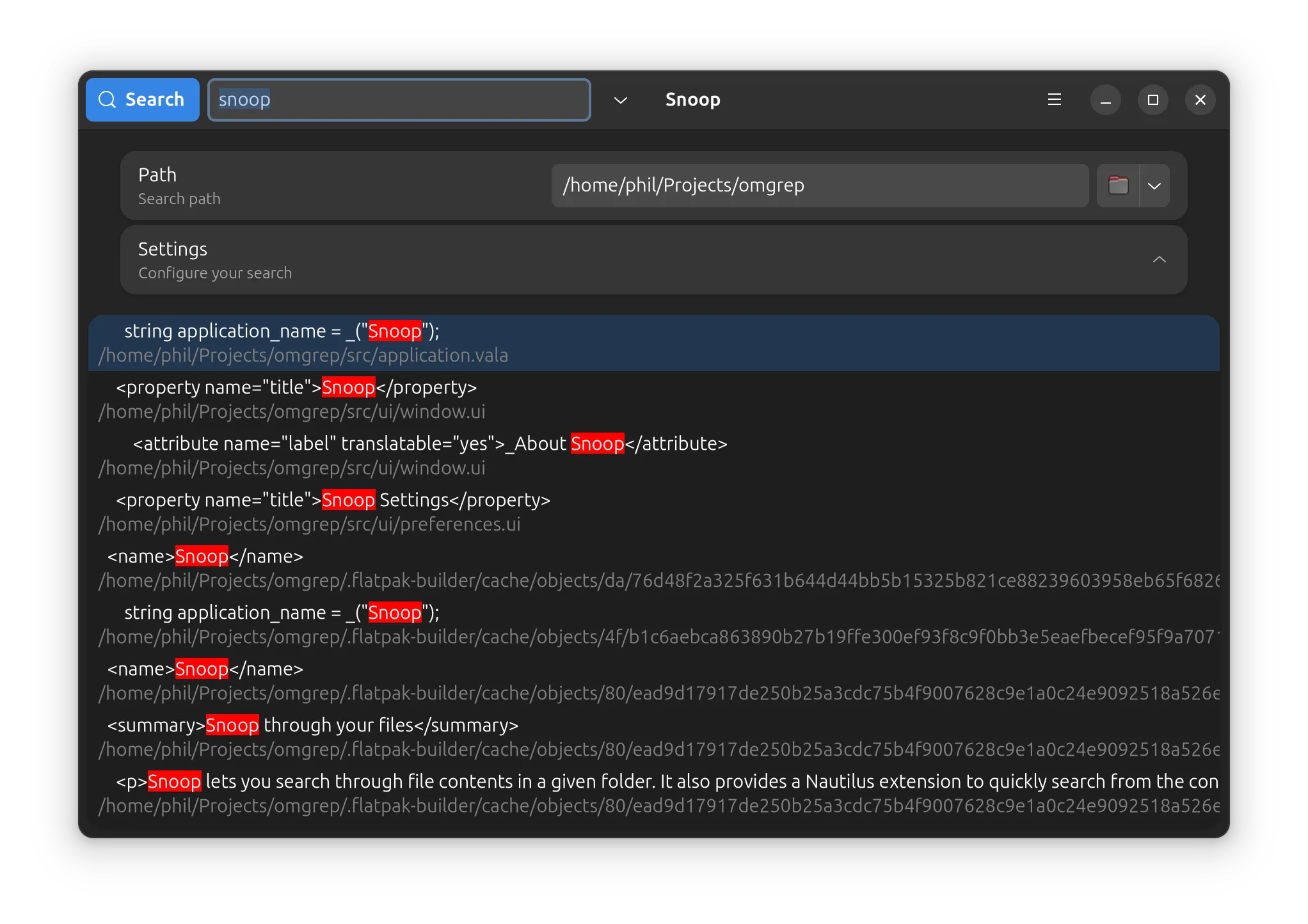The image size is (1308, 924).
Task: Click the search field containing "snoop"
Action: (399, 100)
